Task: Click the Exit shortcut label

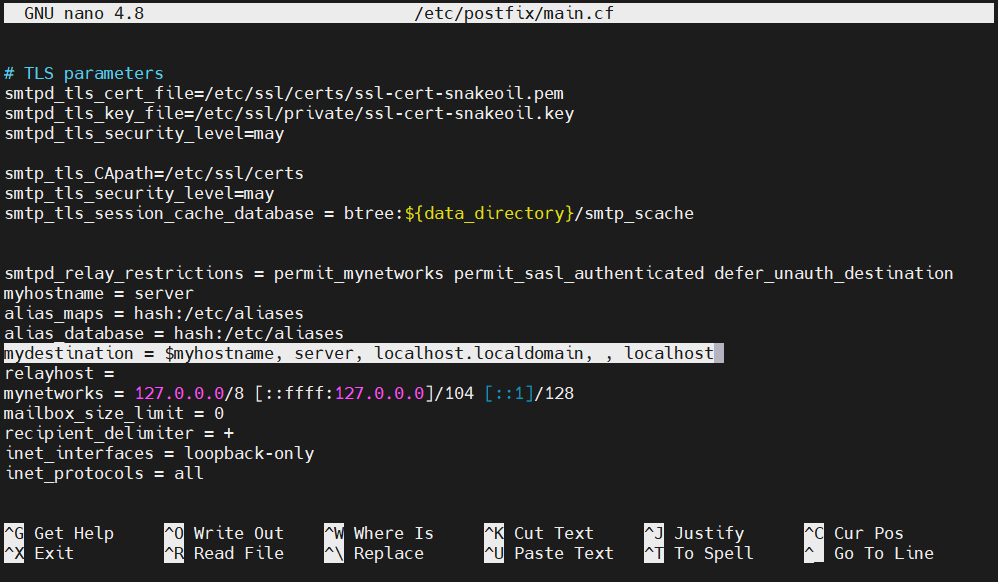Action: click(x=54, y=553)
